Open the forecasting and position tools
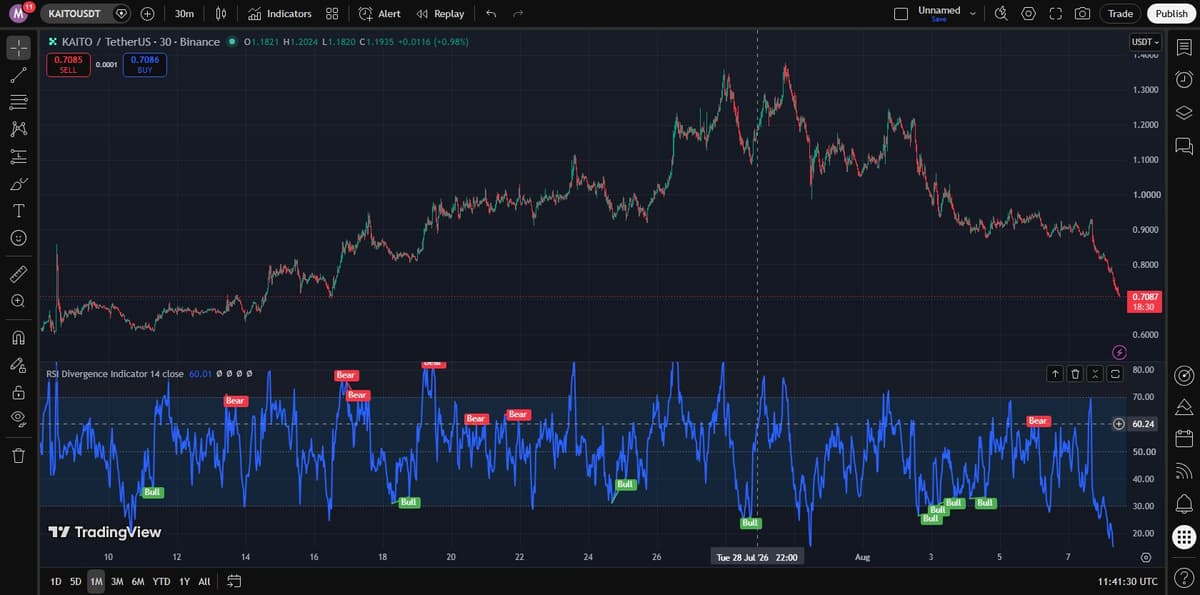 (18, 156)
